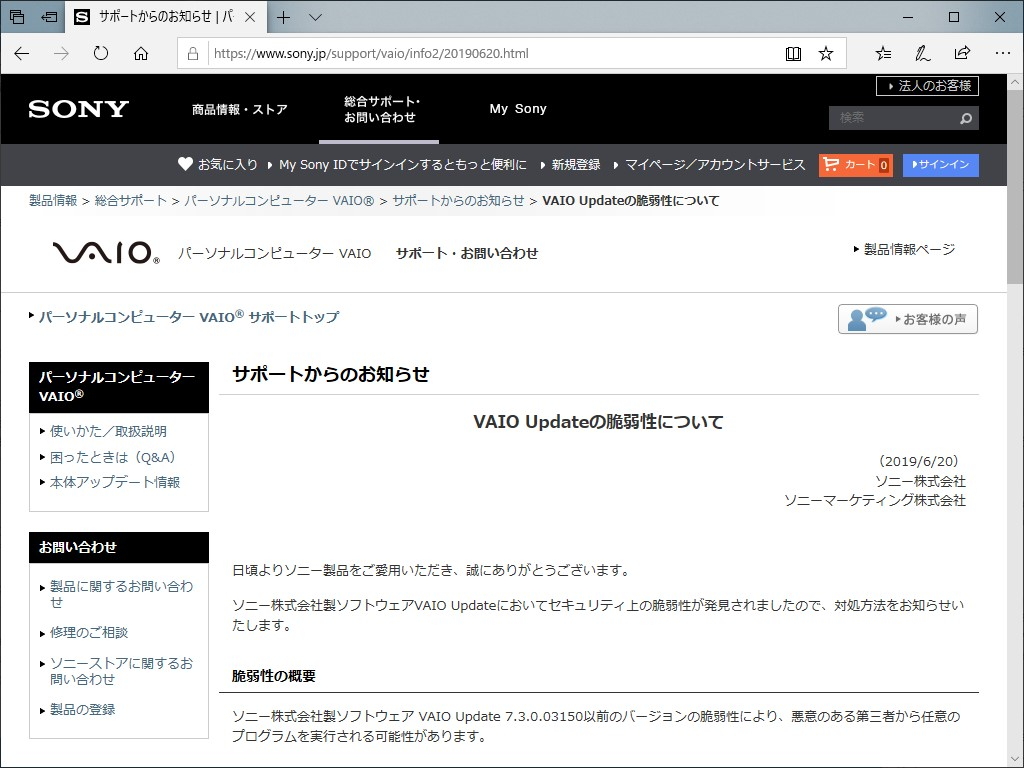This screenshot has width=1024, height=768.
Task: Select the My Sony menu item
Action: [x=518, y=108]
